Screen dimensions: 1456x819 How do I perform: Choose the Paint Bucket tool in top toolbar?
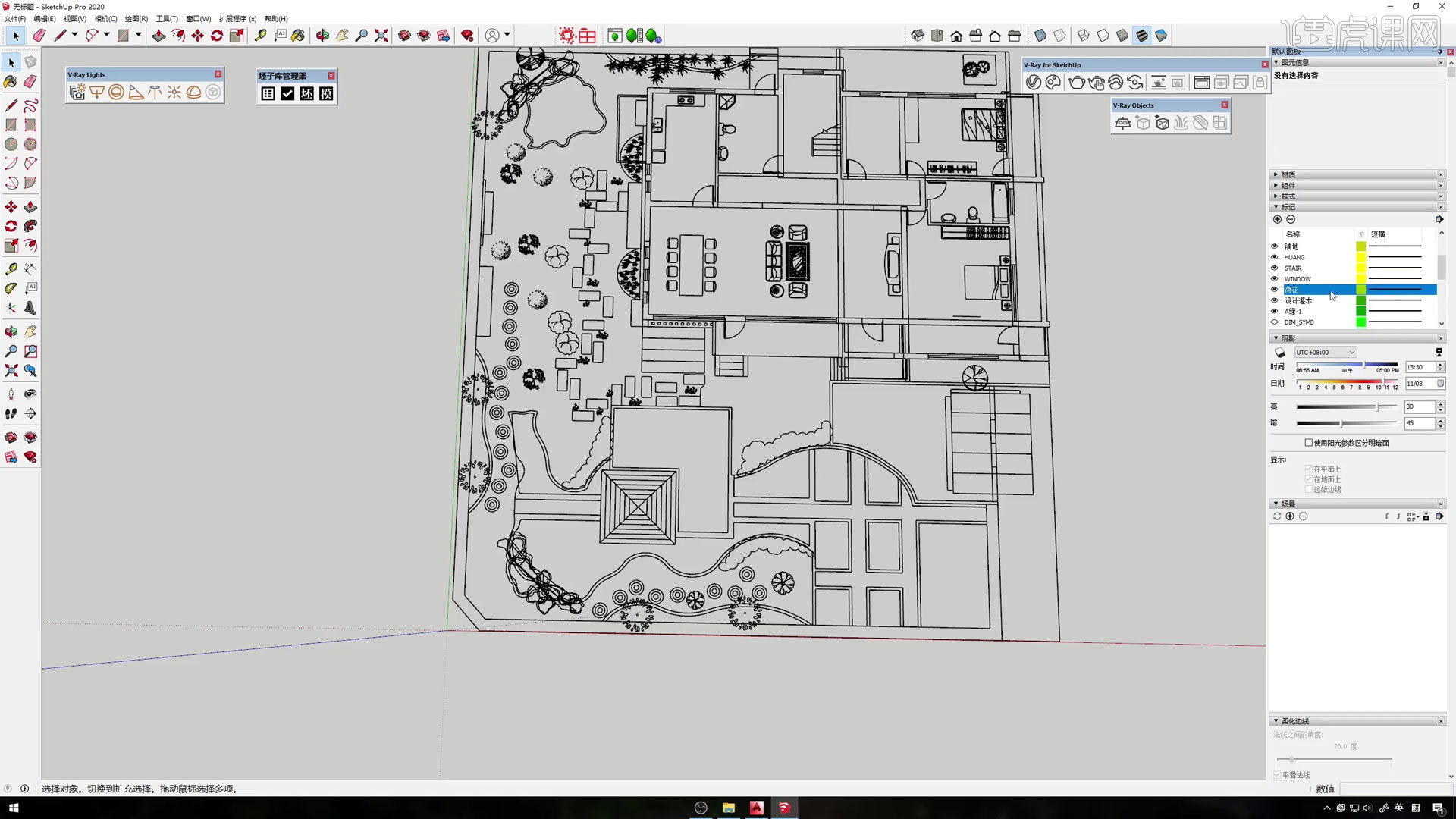pos(298,36)
